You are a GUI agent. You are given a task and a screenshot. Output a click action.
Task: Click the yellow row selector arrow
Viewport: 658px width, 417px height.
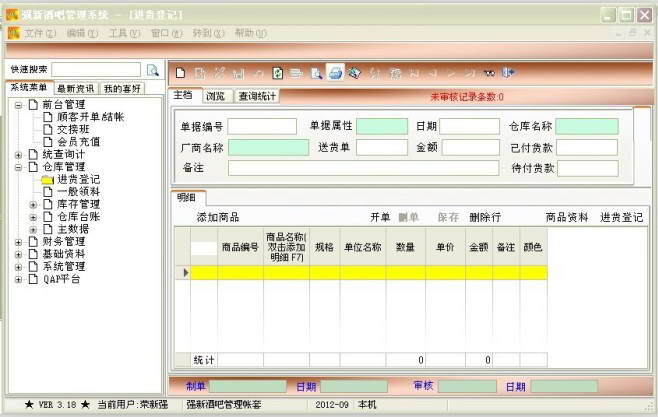pos(186,273)
